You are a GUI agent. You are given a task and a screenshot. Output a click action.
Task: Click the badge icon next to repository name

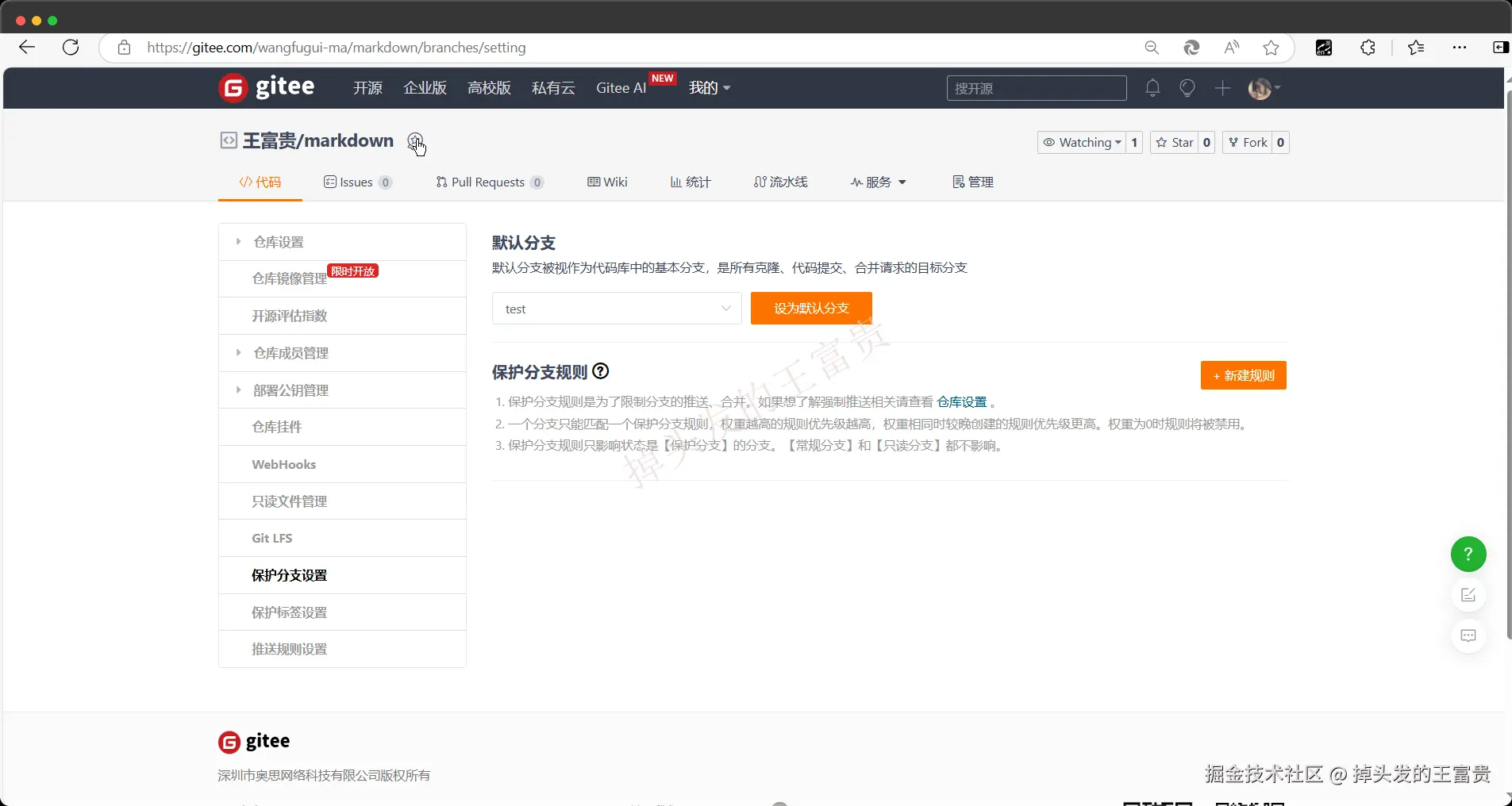pyautogui.click(x=415, y=141)
